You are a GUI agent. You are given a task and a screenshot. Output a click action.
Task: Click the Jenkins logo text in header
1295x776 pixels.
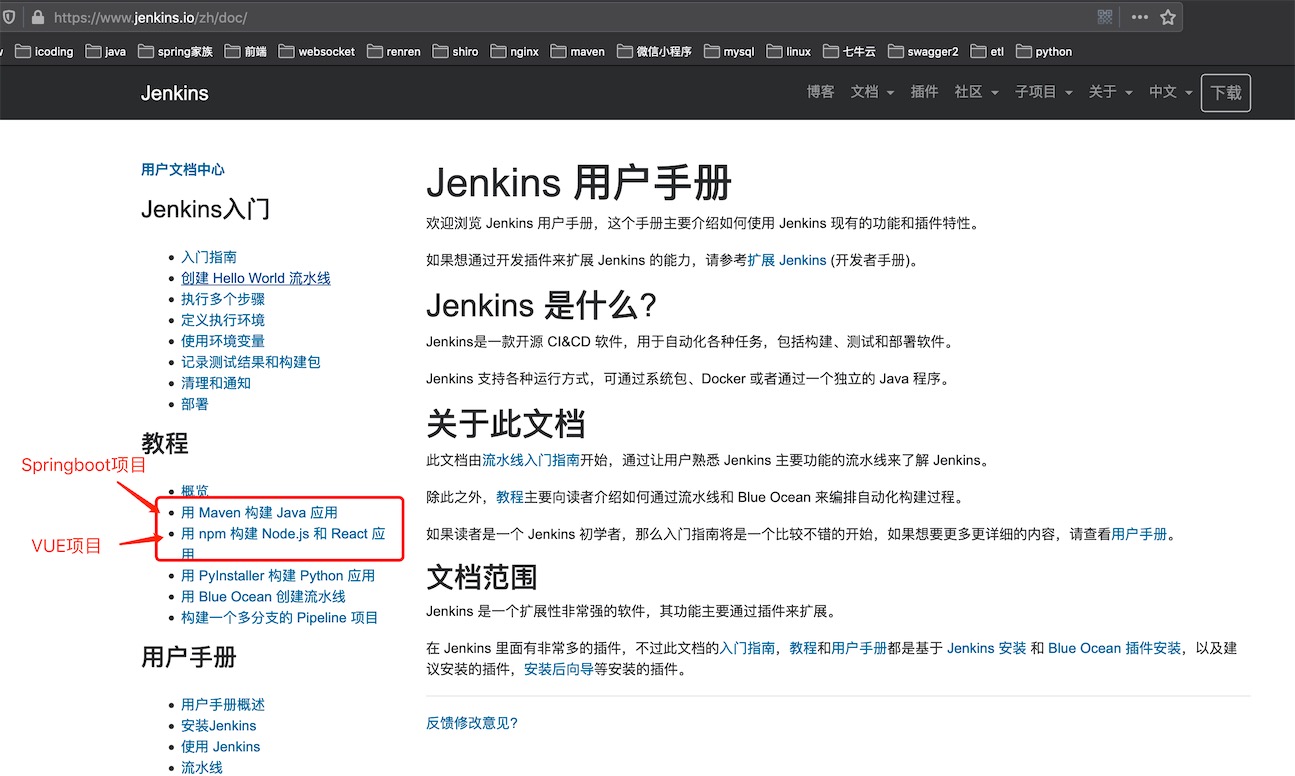175,93
